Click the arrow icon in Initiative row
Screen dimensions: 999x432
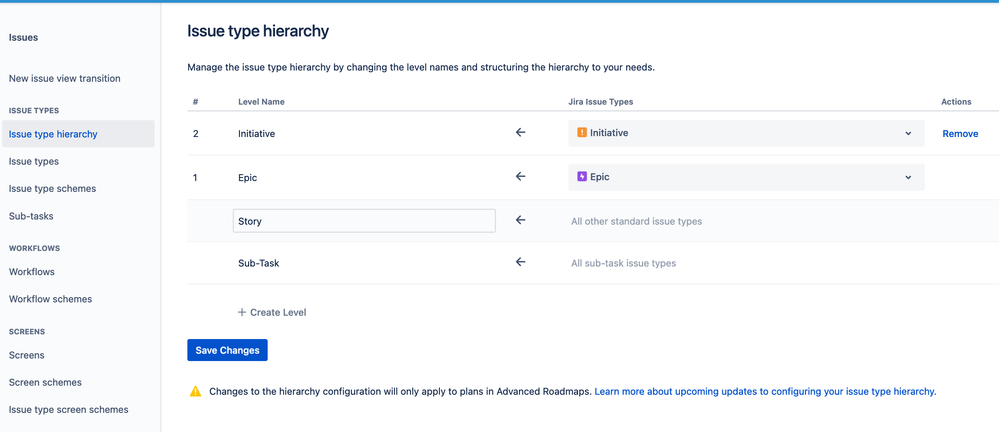[x=521, y=133]
